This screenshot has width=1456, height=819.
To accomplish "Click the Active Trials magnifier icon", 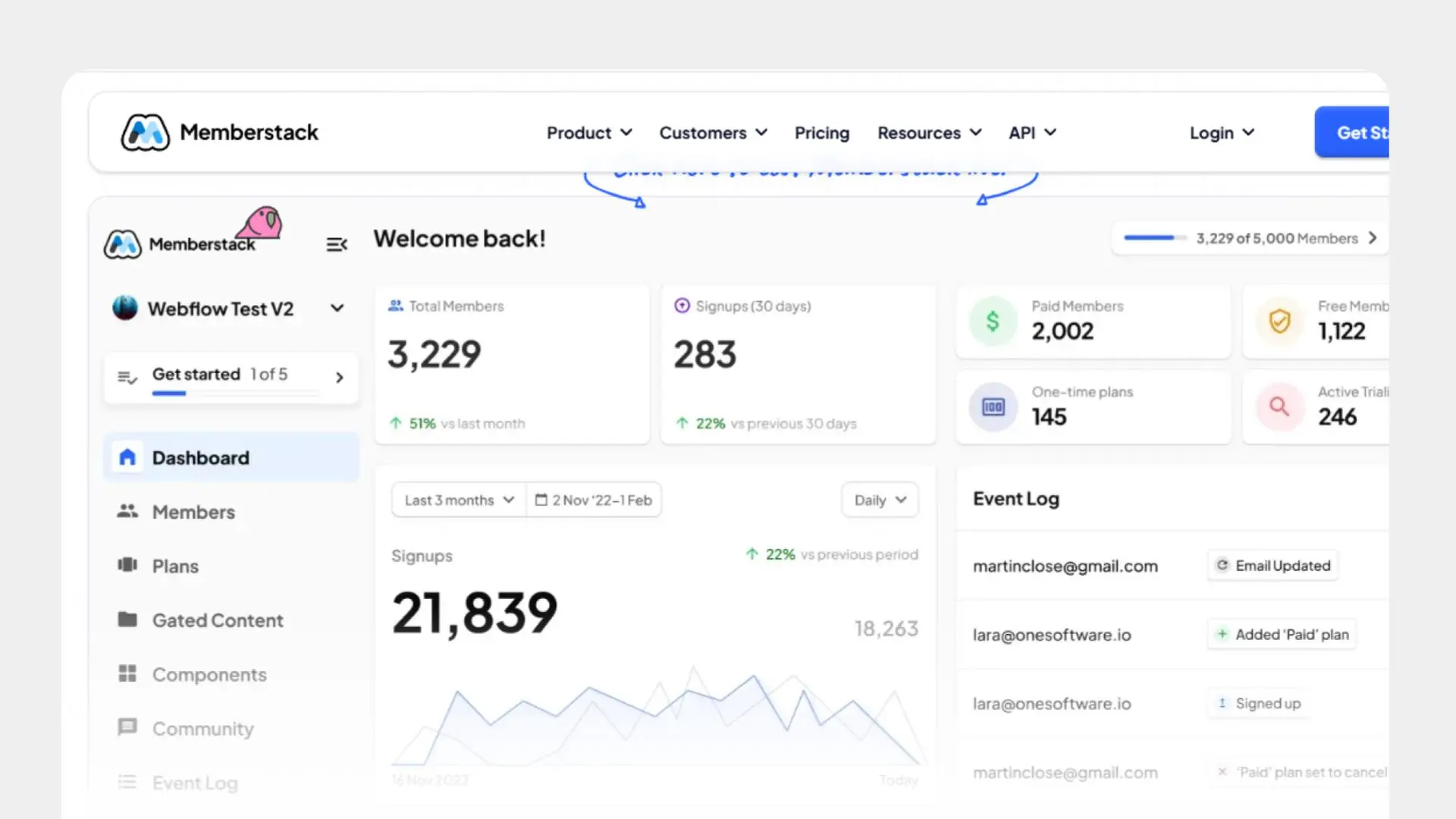I will (x=1279, y=407).
